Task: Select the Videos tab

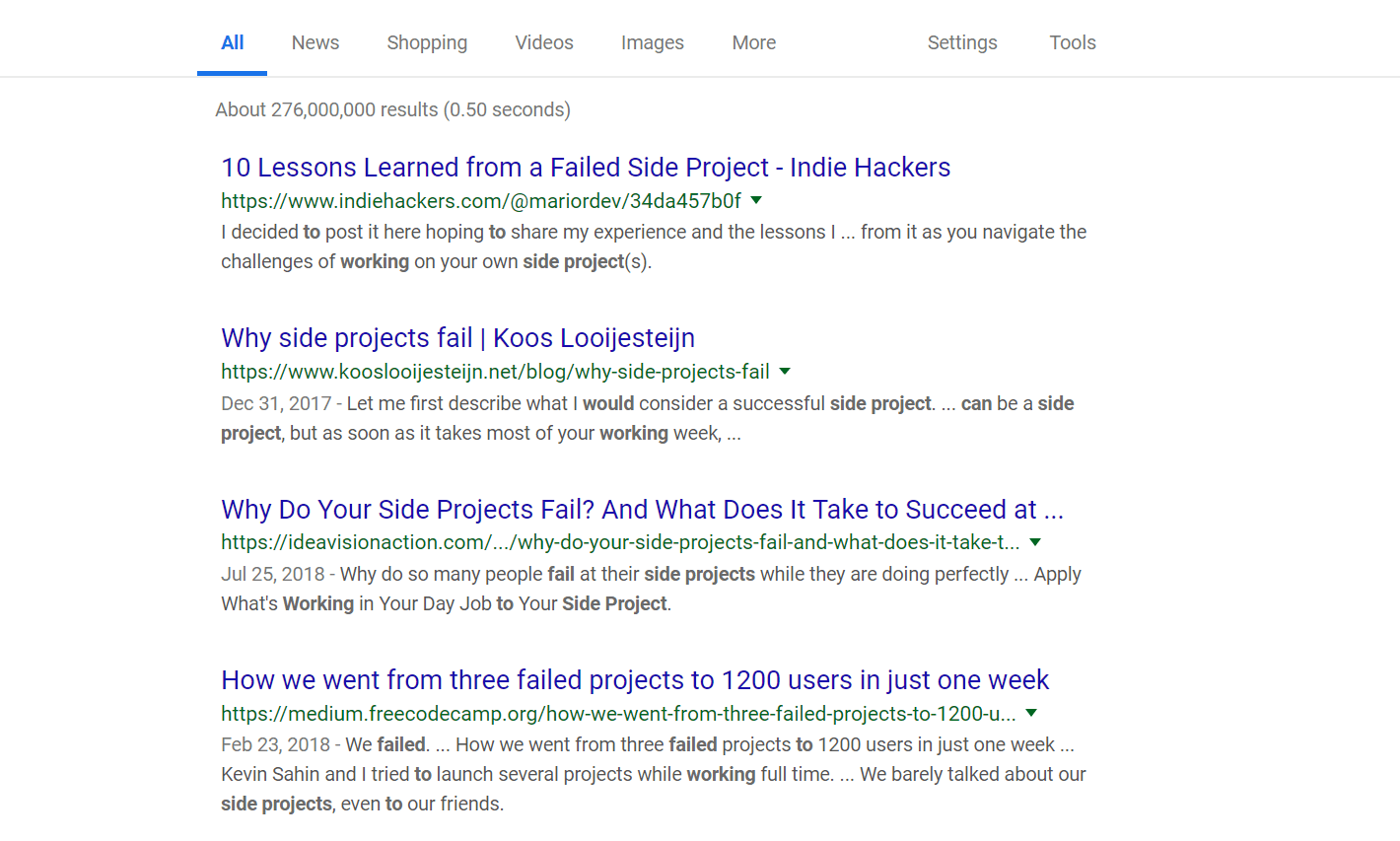Action: pyautogui.click(x=544, y=42)
